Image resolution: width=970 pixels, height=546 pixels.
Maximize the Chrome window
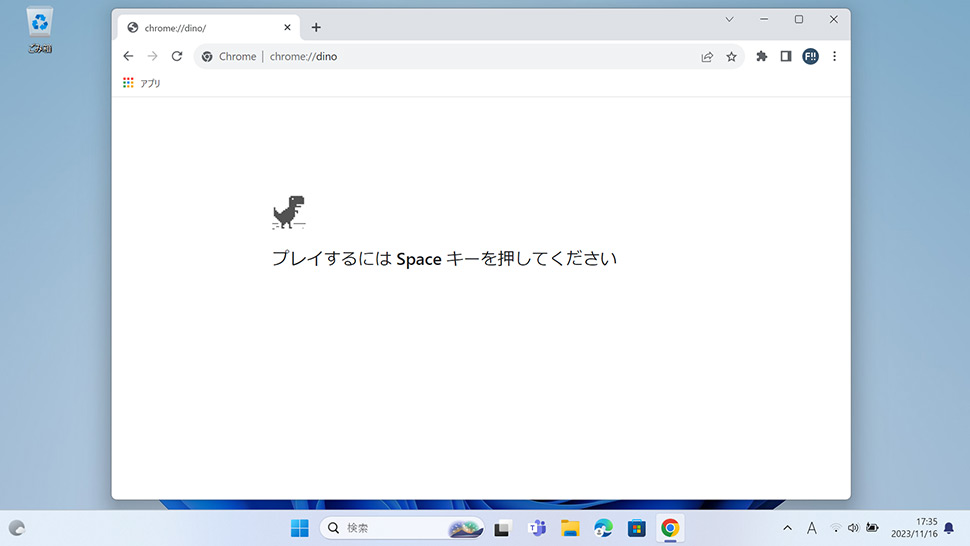tap(799, 19)
